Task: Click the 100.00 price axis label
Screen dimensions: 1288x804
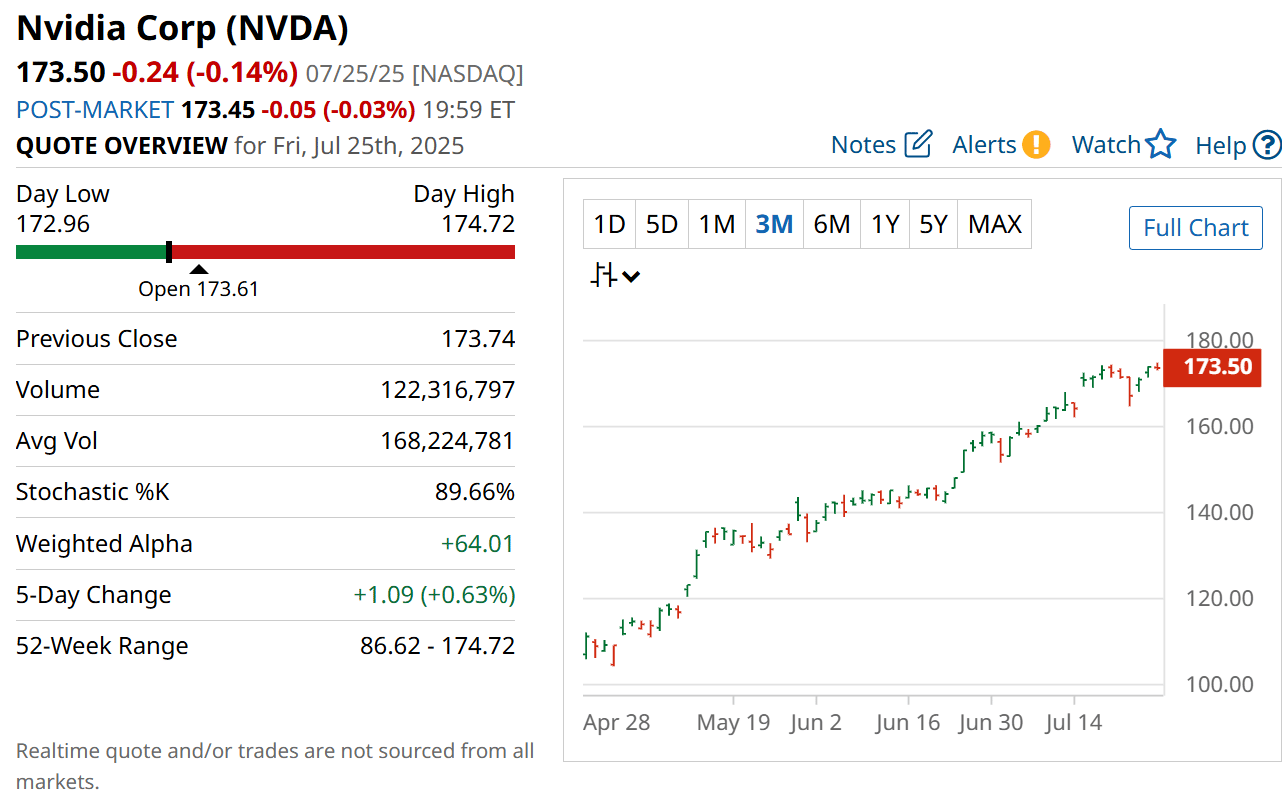Action: point(1219,684)
